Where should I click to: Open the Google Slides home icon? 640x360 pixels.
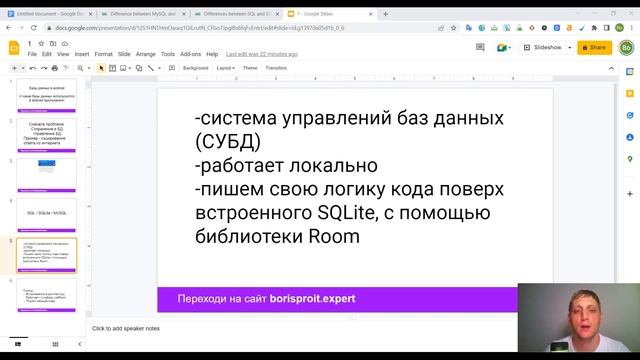tap(14, 48)
